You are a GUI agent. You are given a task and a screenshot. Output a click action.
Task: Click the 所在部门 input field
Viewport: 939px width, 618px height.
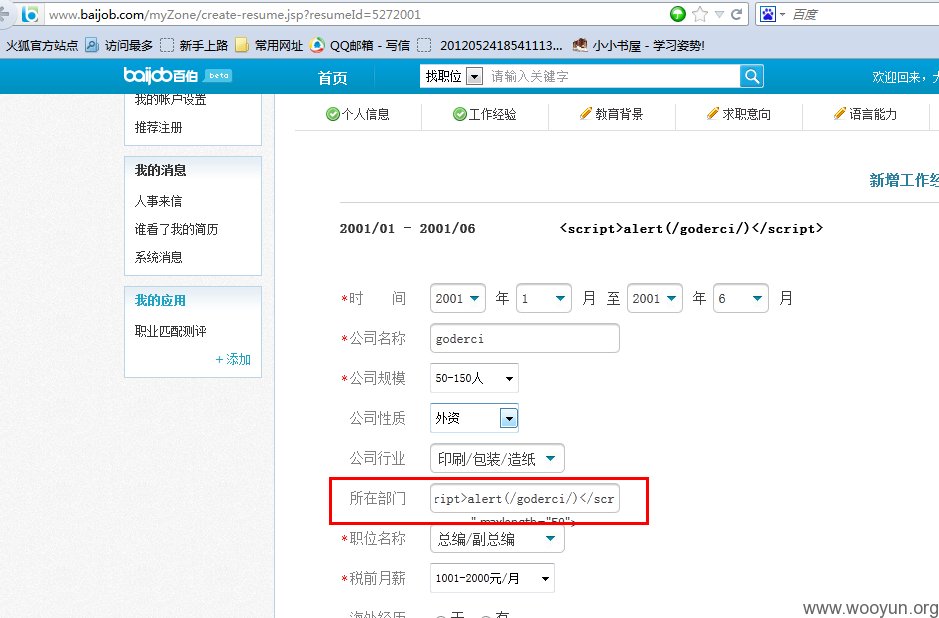525,499
